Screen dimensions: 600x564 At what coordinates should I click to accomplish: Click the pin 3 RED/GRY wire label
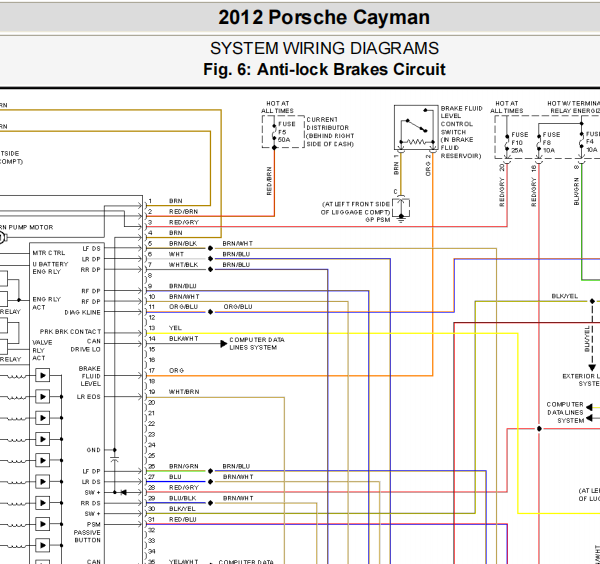184,222
